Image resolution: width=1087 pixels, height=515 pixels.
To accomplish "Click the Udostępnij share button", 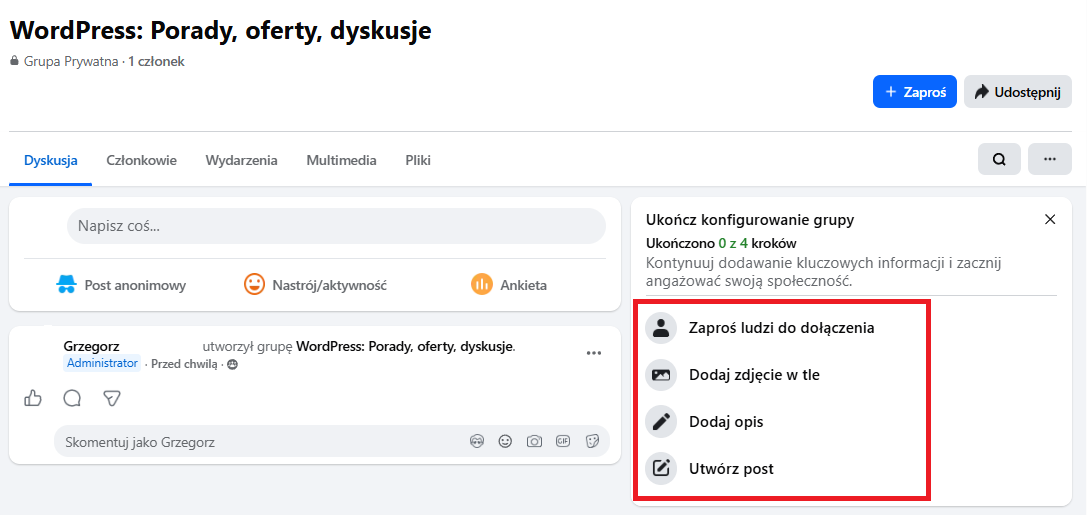I will pyautogui.click(x=1018, y=91).
